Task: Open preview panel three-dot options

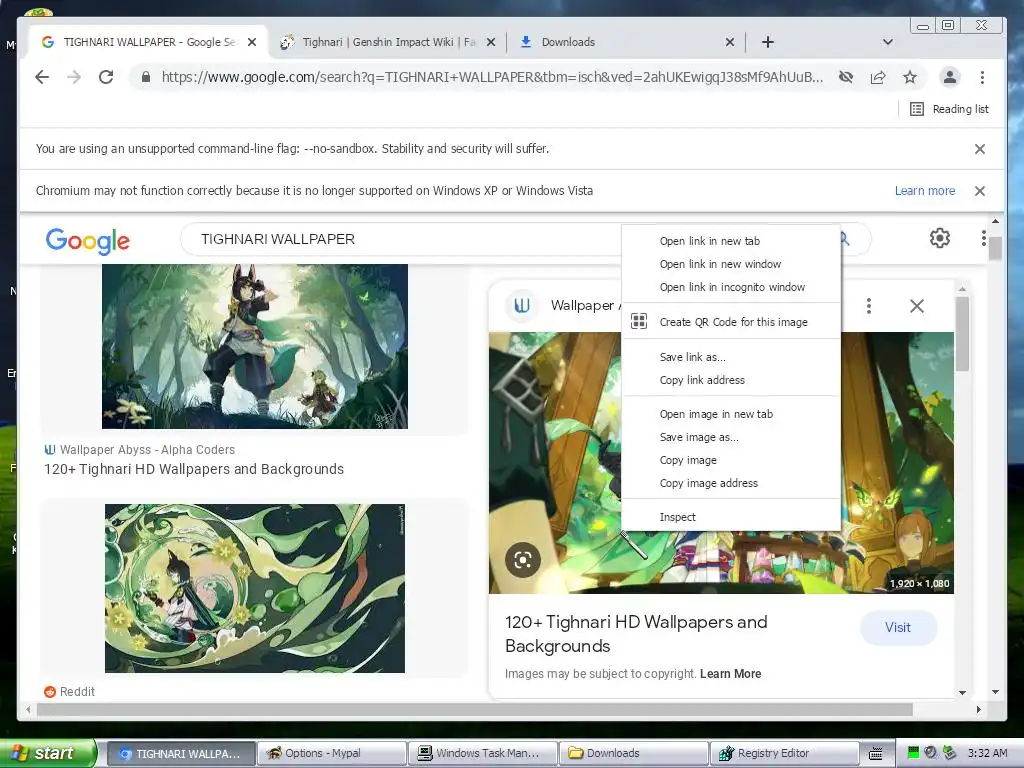Action: [x=869, y=306]
